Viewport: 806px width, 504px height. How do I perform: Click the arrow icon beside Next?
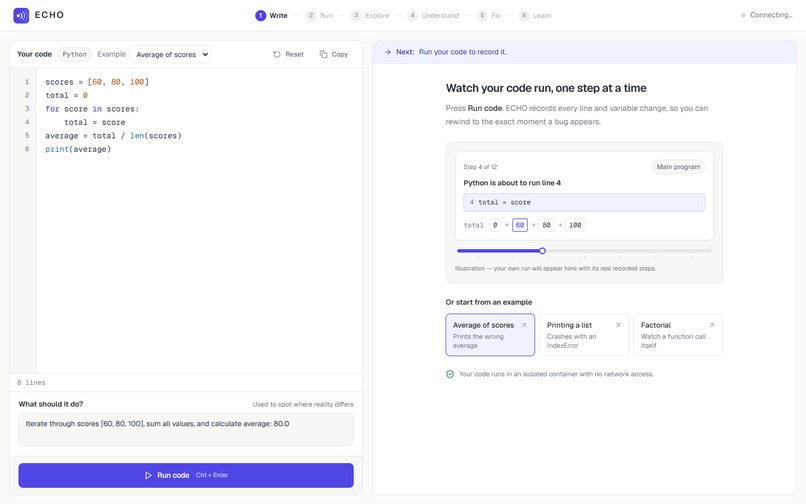[388, 52]
